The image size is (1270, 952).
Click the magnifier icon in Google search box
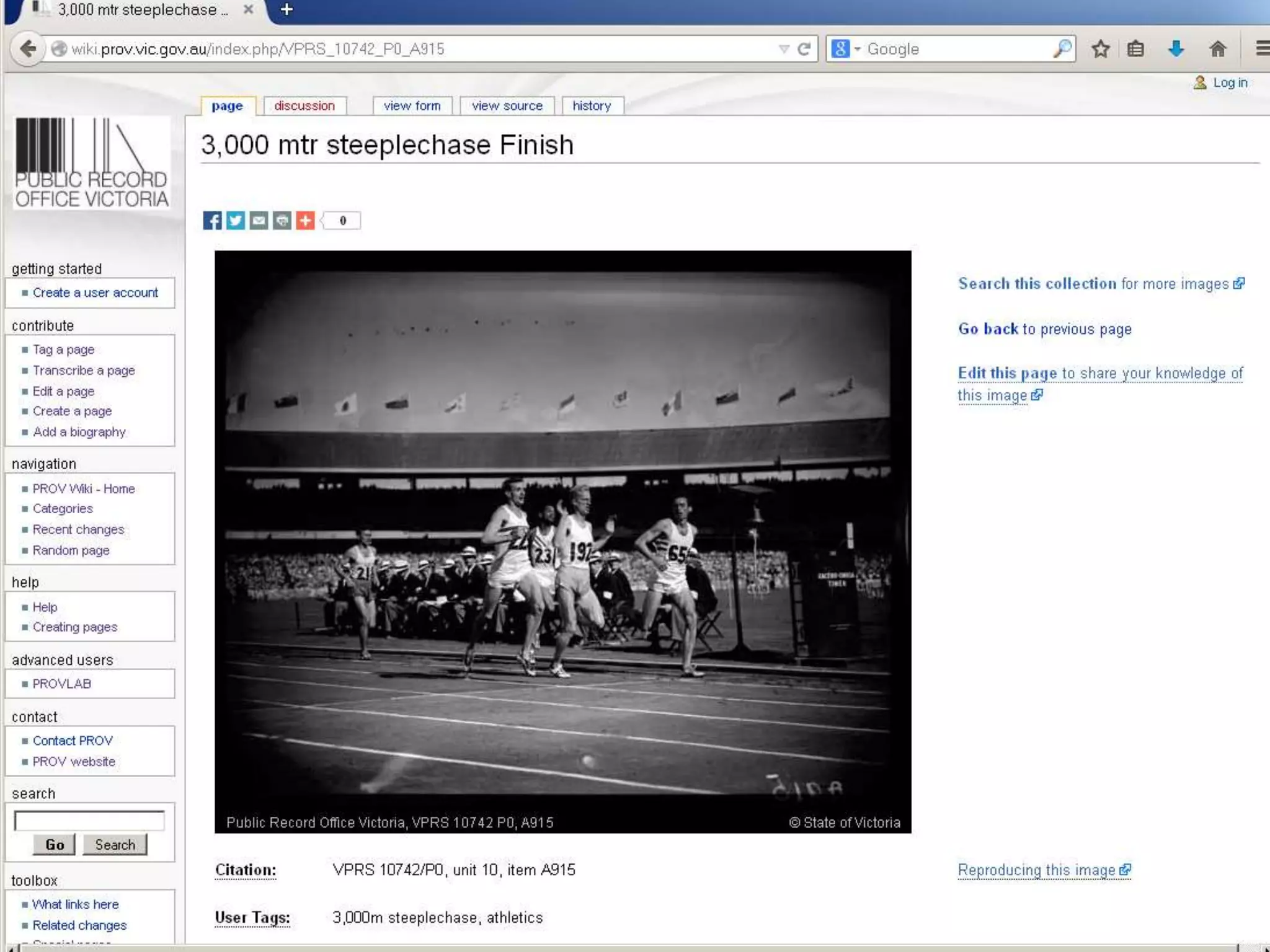pos(1062,49)
